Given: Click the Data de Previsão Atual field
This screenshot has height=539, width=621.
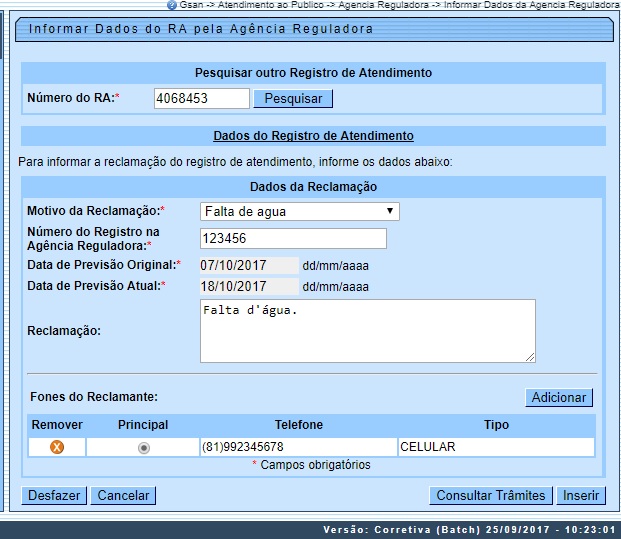Looking at the screenshot, I should click(248, 286).
